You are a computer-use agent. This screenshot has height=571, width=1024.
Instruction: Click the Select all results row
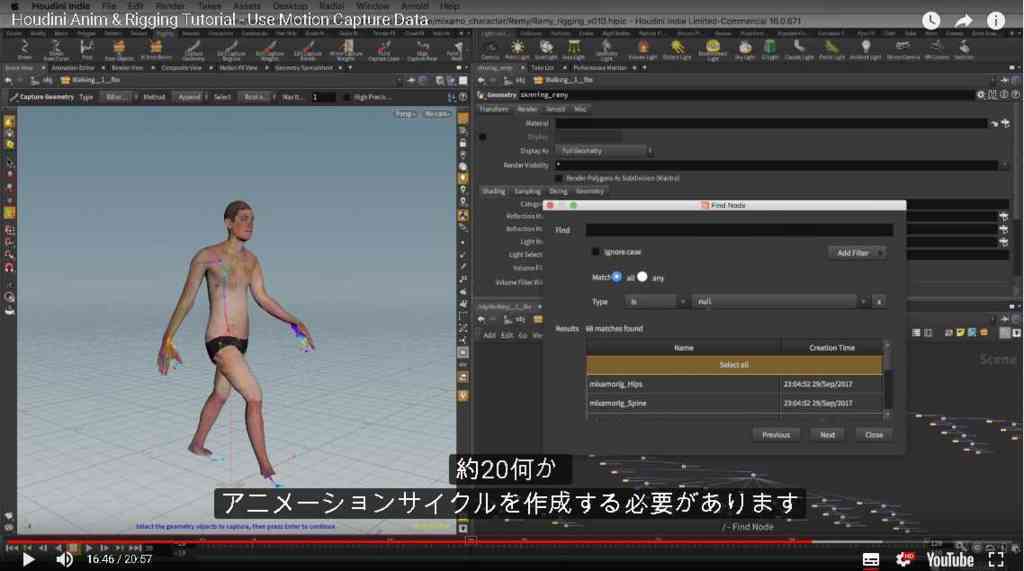click(x=734, y=365)
